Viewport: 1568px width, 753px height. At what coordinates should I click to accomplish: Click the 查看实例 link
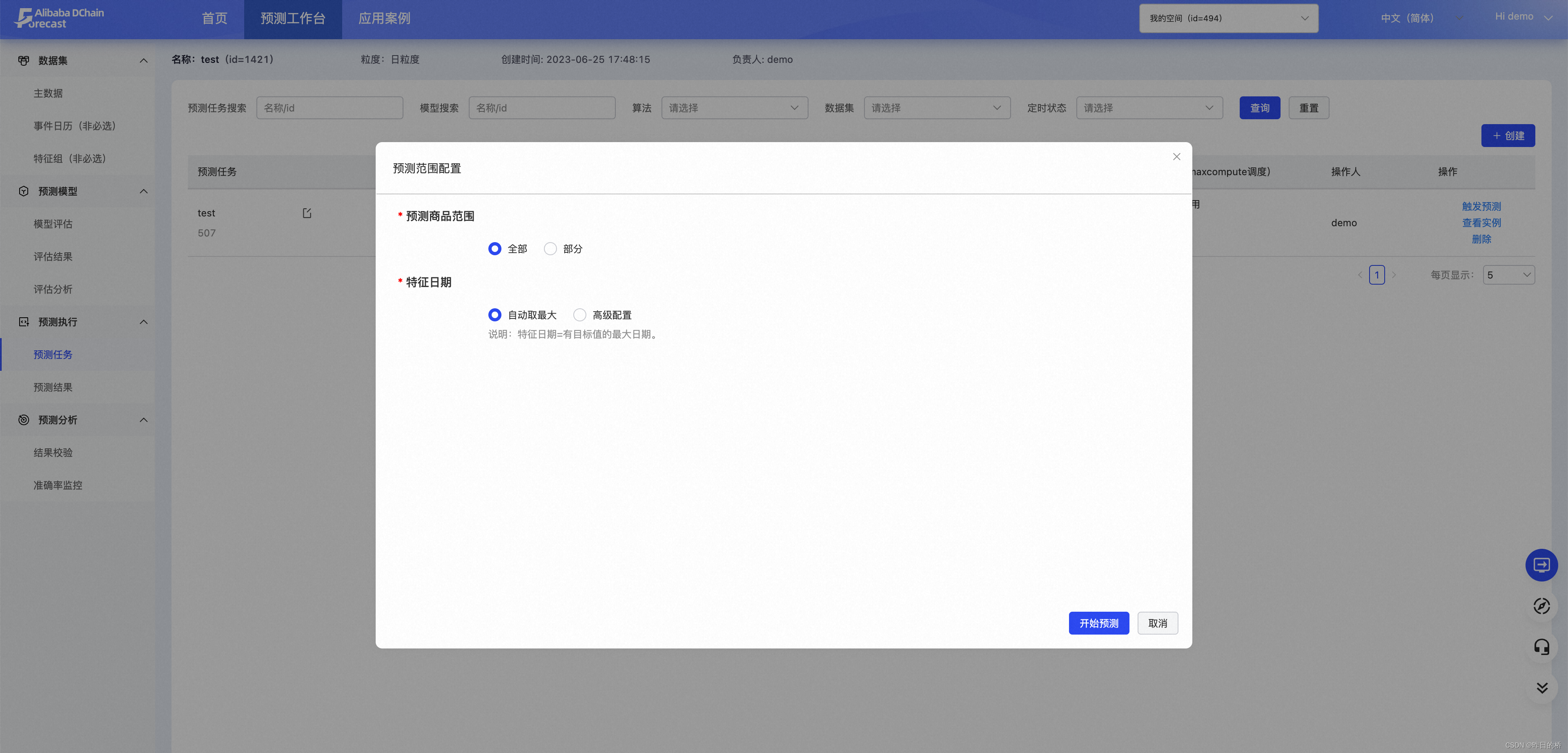point(1481,223)
